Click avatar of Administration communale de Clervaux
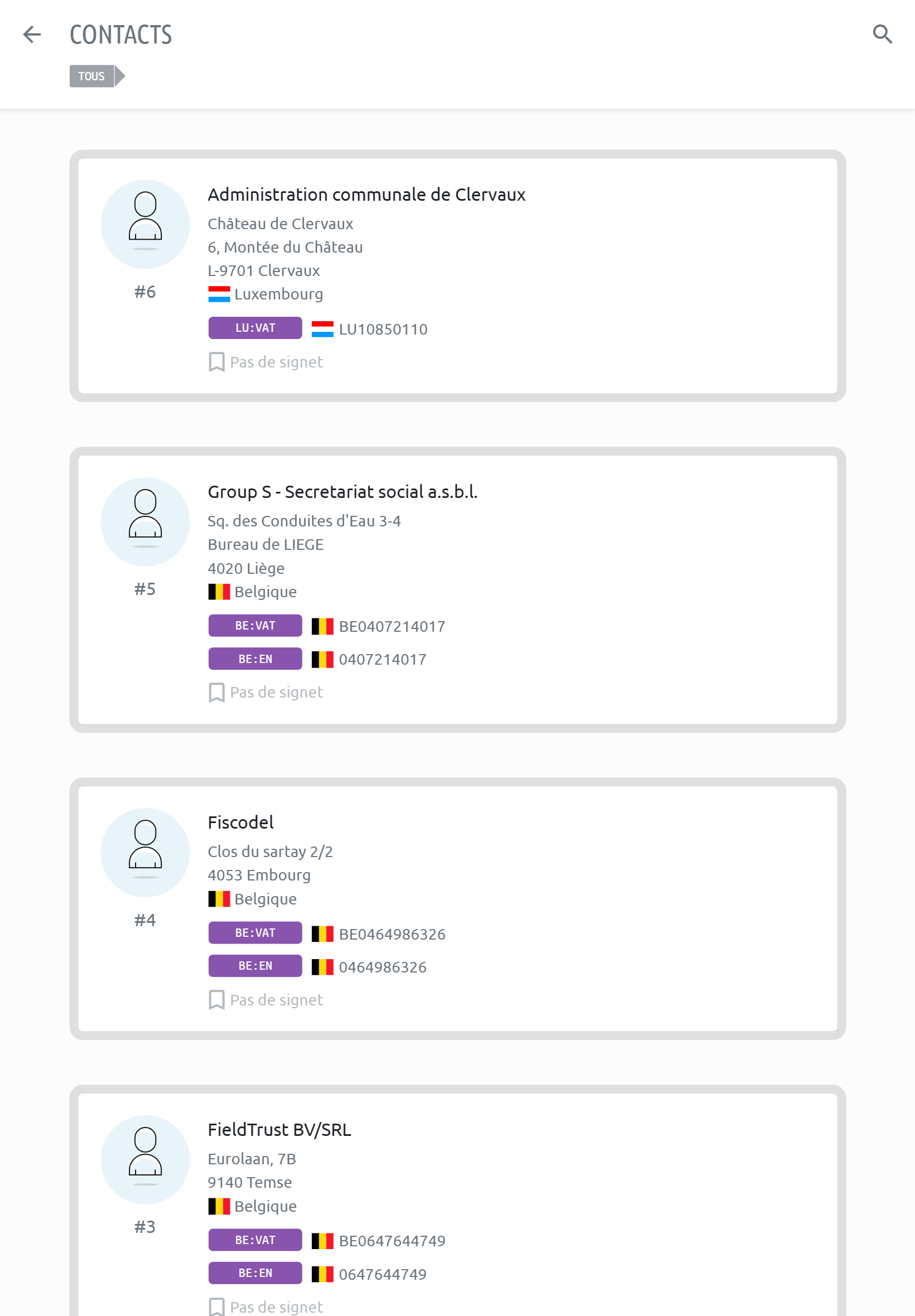The image size is (915, 1316). tap(145, 224)
